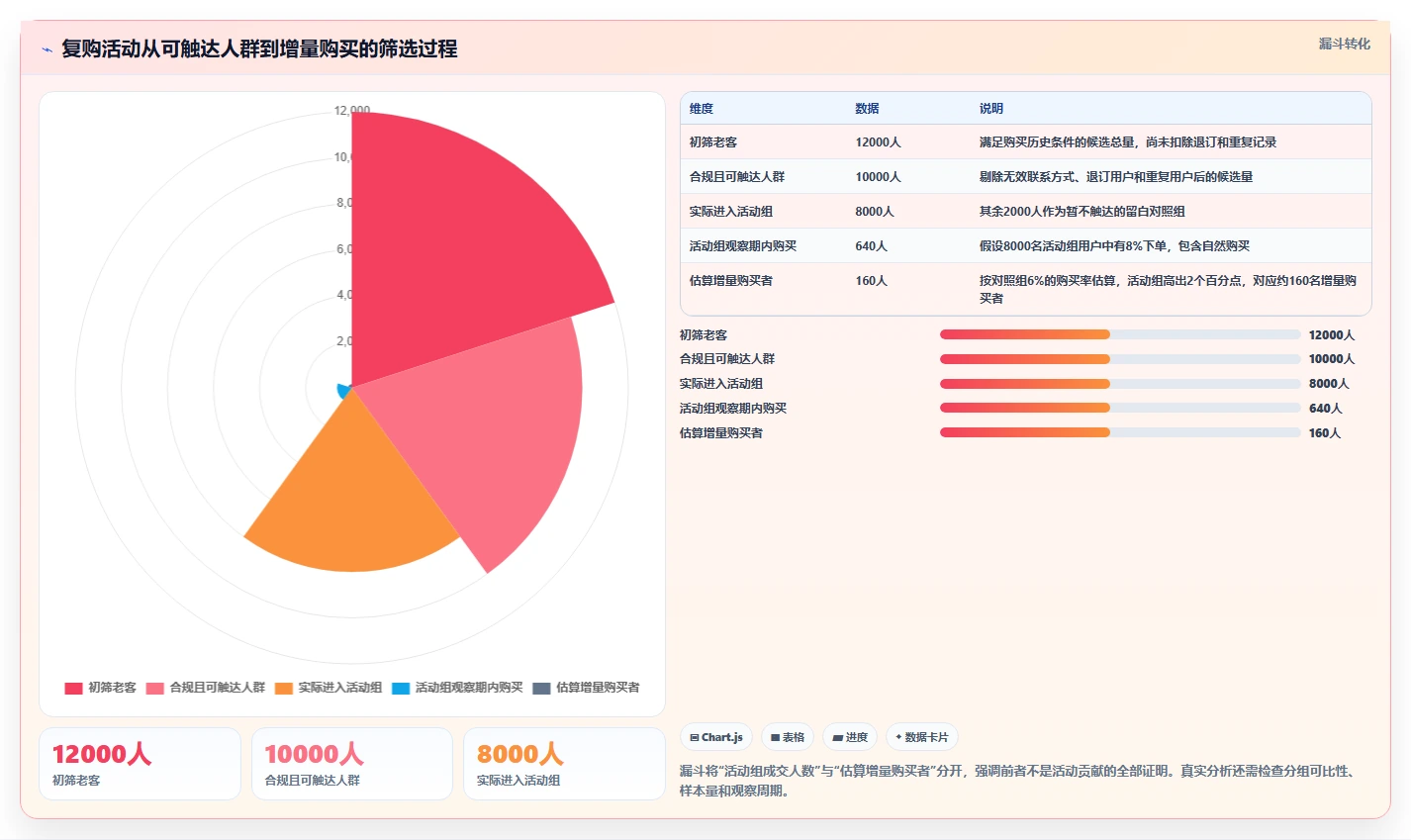Toggle the 估算增量购买者 legend item
1411x840 pixels.
click(587, 688)
